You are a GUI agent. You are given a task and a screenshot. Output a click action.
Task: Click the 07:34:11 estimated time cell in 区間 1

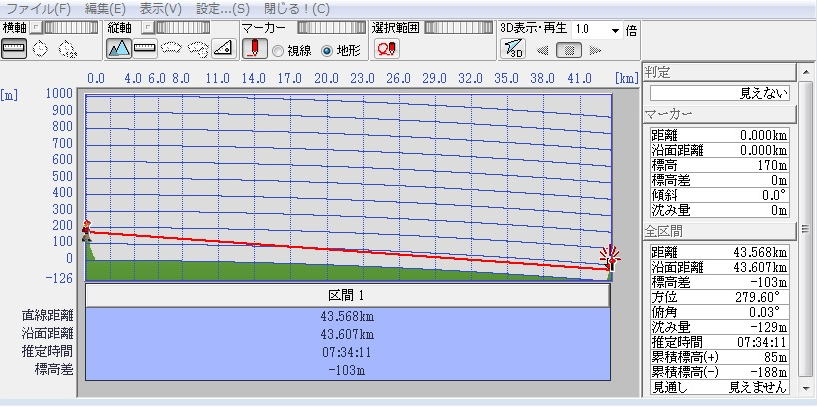coord(348,352)
